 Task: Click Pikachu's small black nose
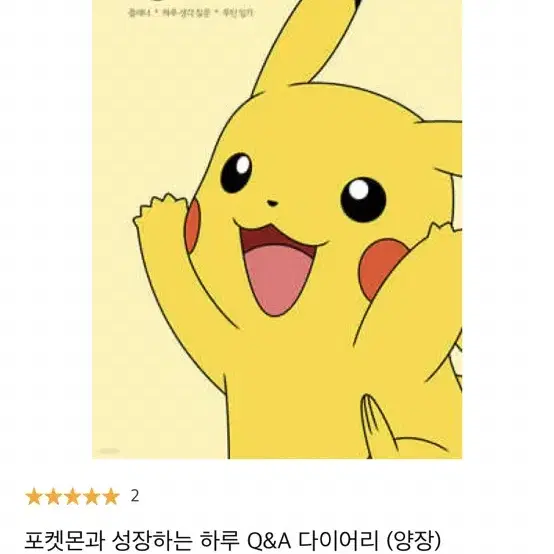coord(272,203)
